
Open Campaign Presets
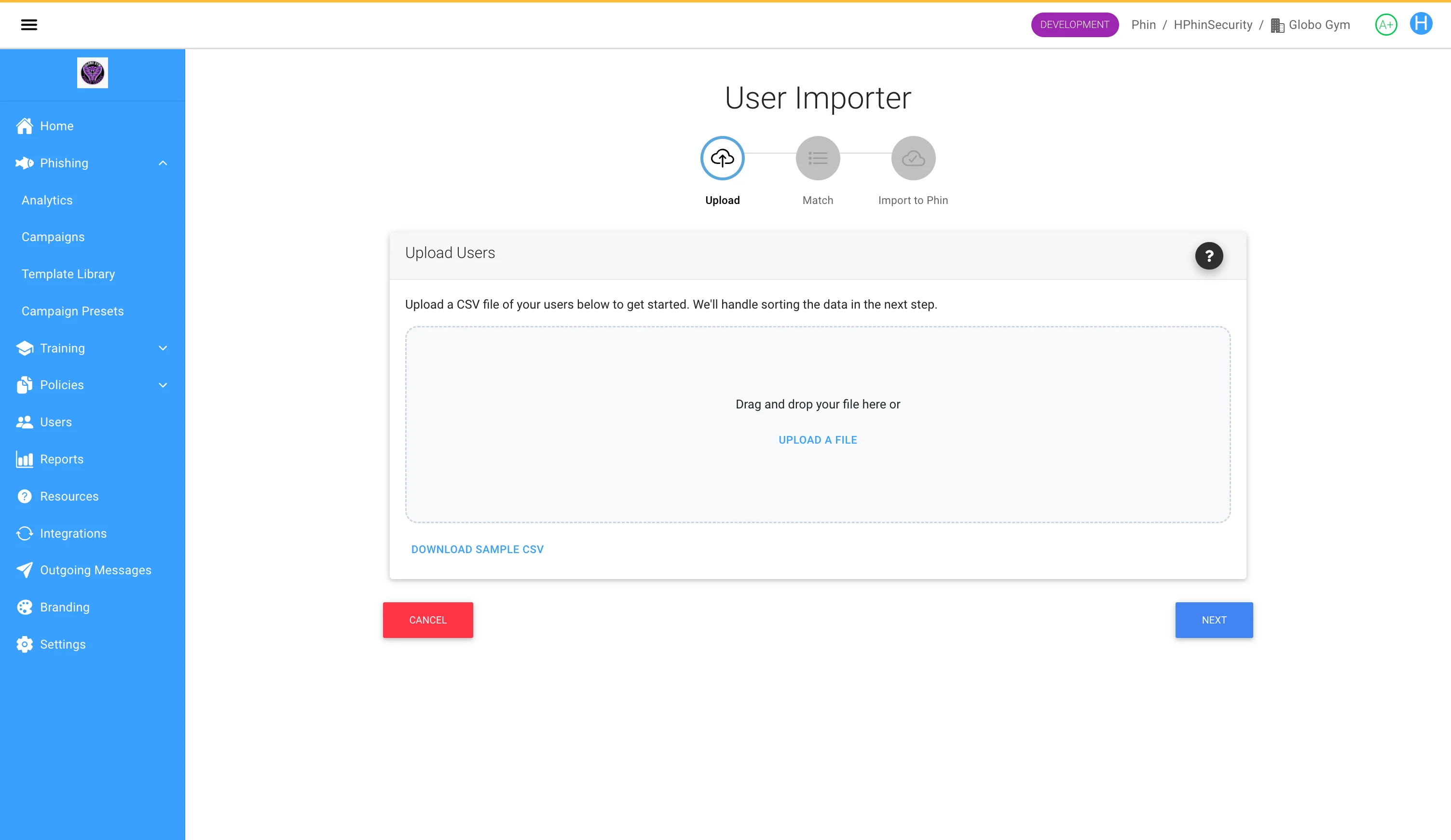[72, 312]
